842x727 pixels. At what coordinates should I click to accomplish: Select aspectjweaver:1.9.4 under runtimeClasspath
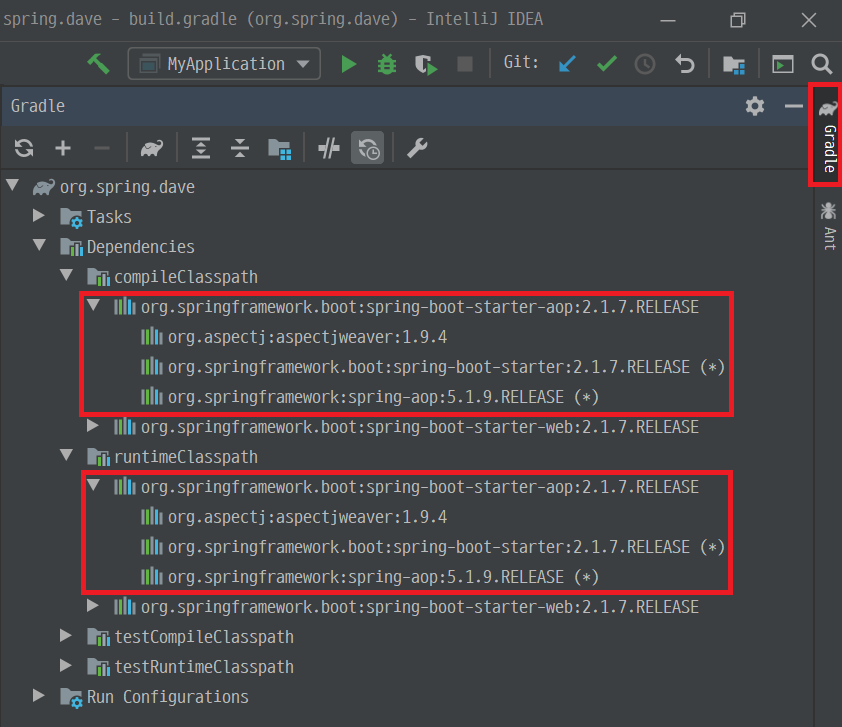pos(307,517)
